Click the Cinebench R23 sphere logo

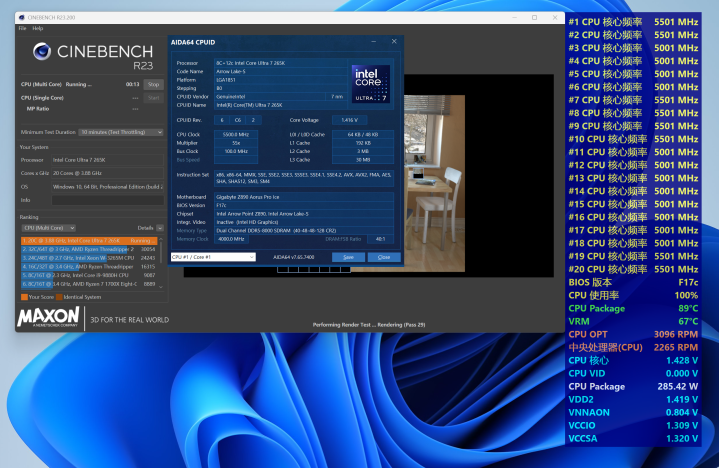(x=42, y=51)
